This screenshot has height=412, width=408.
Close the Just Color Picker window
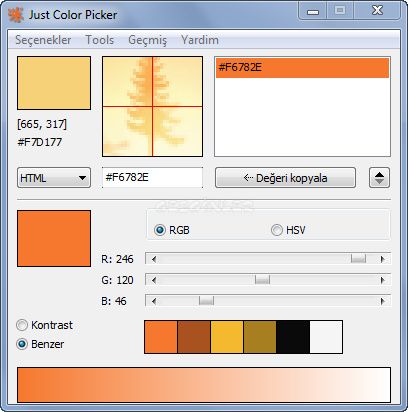coord(377,11)
